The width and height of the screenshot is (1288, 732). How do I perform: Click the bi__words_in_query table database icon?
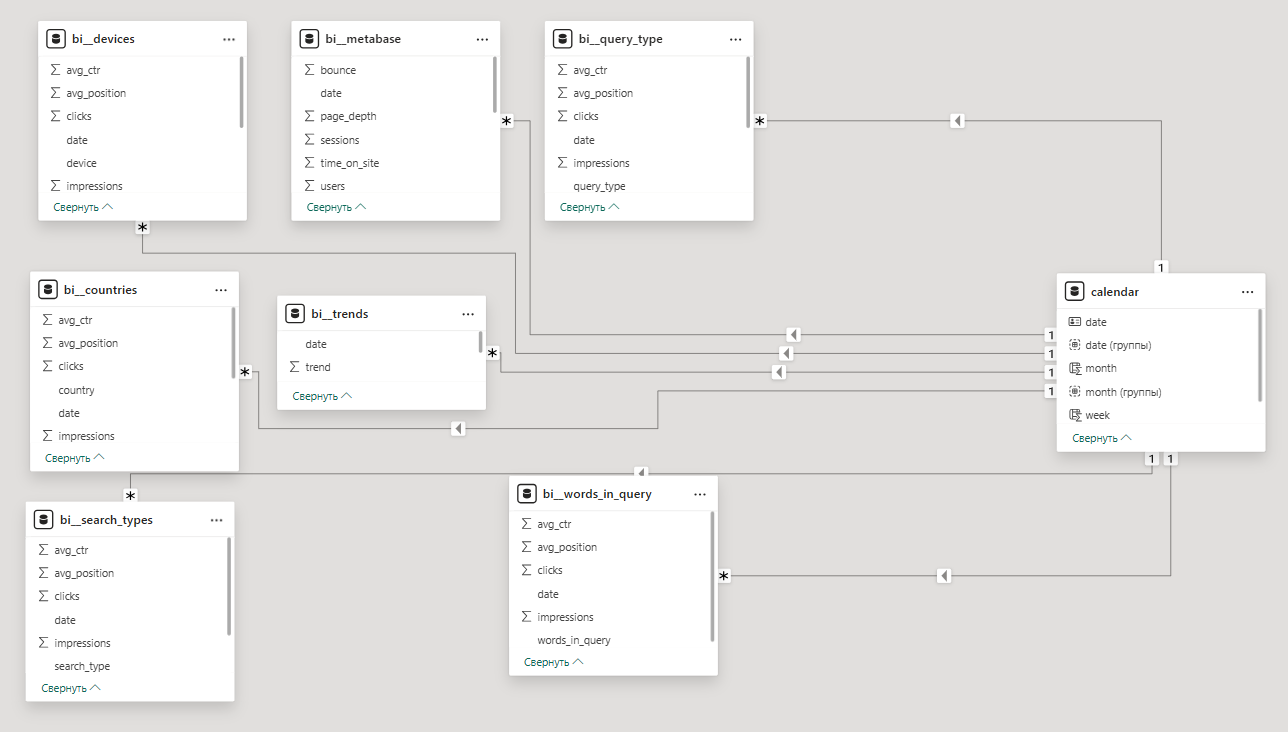coord(527,494)
